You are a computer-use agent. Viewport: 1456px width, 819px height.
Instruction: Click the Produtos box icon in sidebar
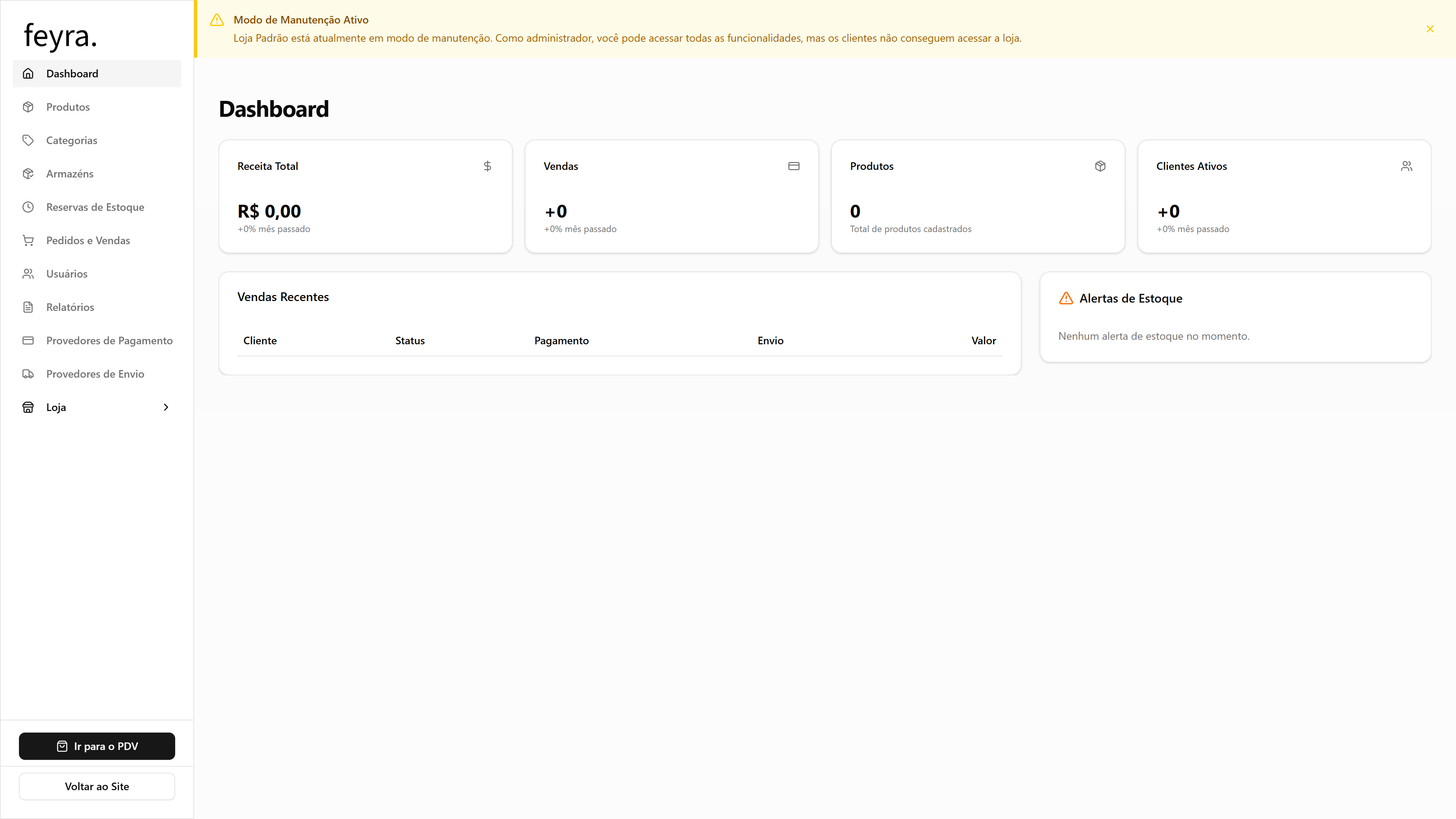pos(28,107)
